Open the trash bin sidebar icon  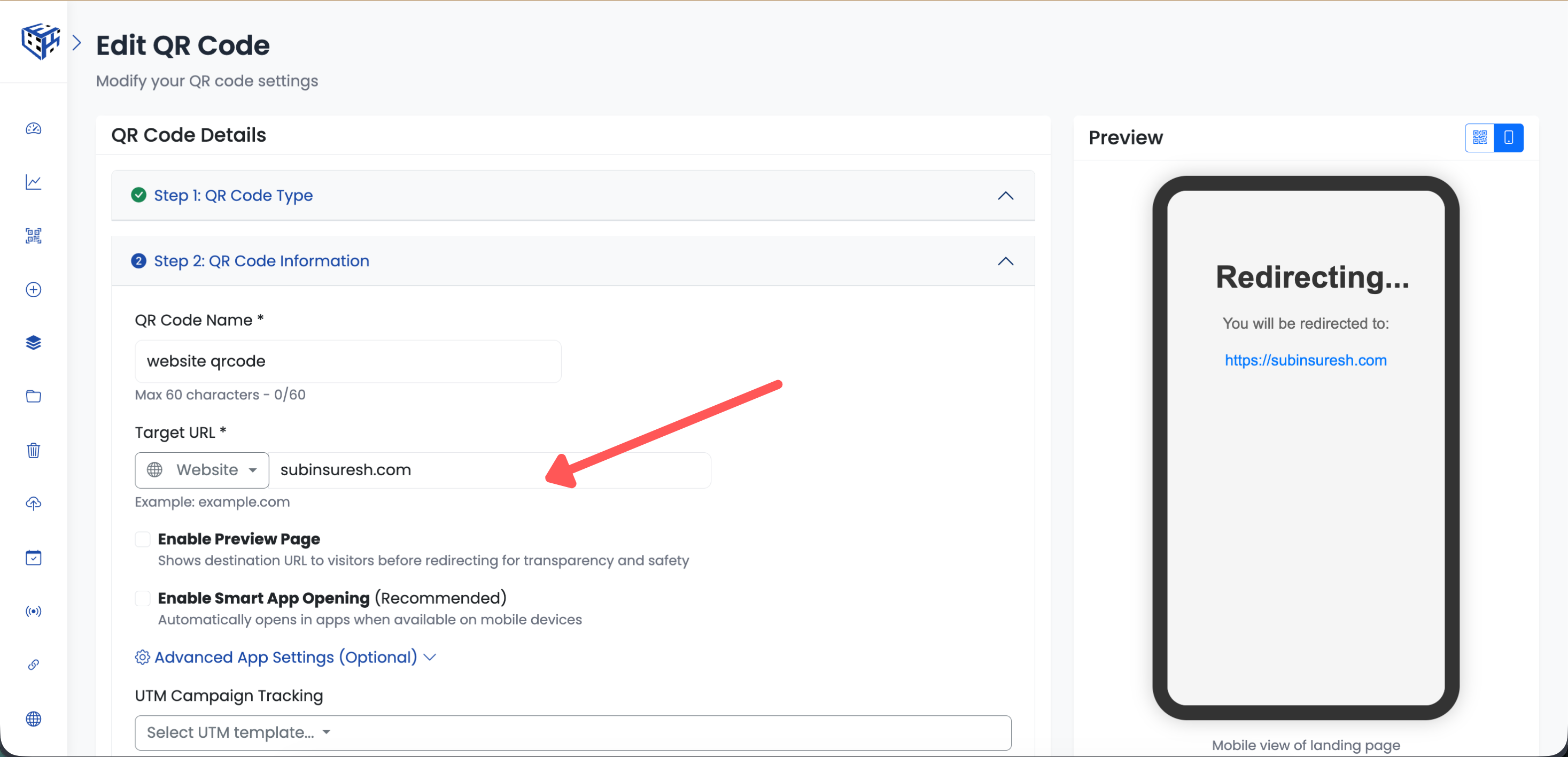(34, 450)
